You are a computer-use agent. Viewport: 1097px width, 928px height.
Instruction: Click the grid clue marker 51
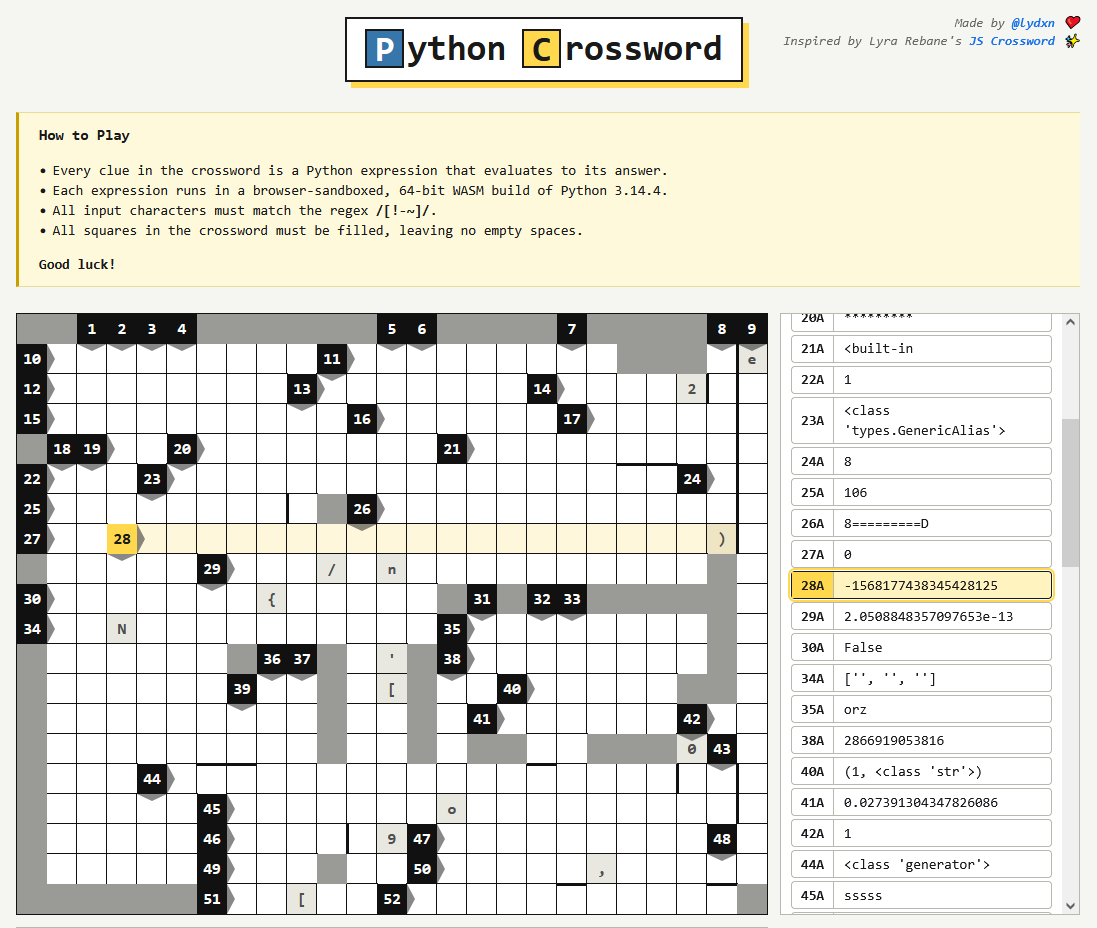point(212,899)
